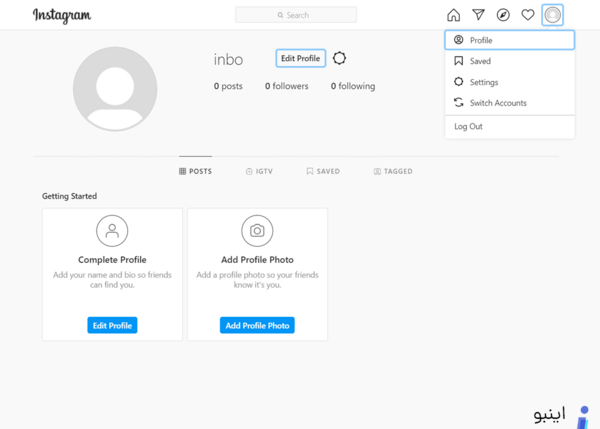This screenshot has height=429, width=600.
Task: Click the Search input field
Action: [296, 15]
